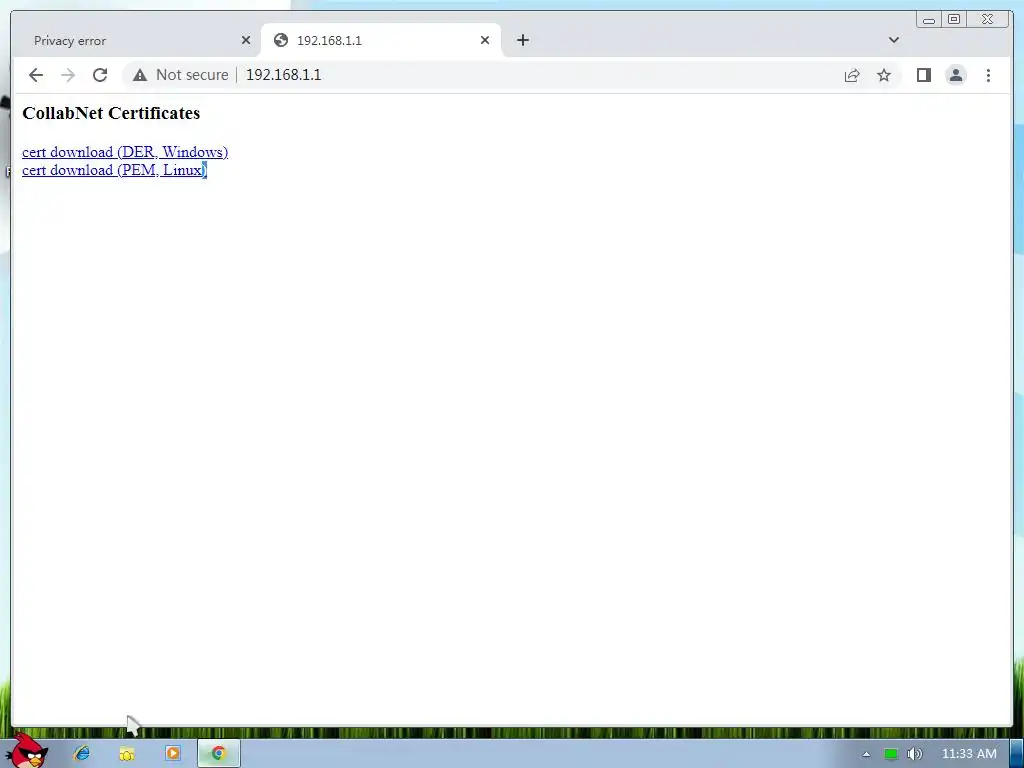Restore down the Chrome window
Image resolution: width=1024 pixels, height=768 pixels.
pos(953,20)
